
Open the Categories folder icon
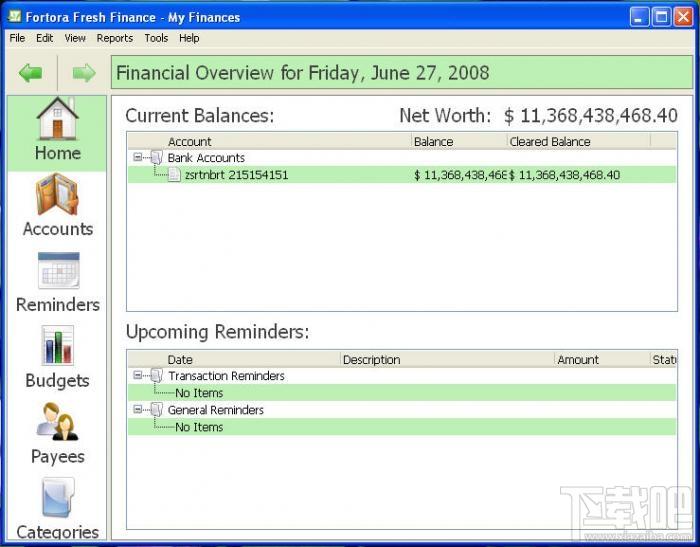click(x=57, y=498)
